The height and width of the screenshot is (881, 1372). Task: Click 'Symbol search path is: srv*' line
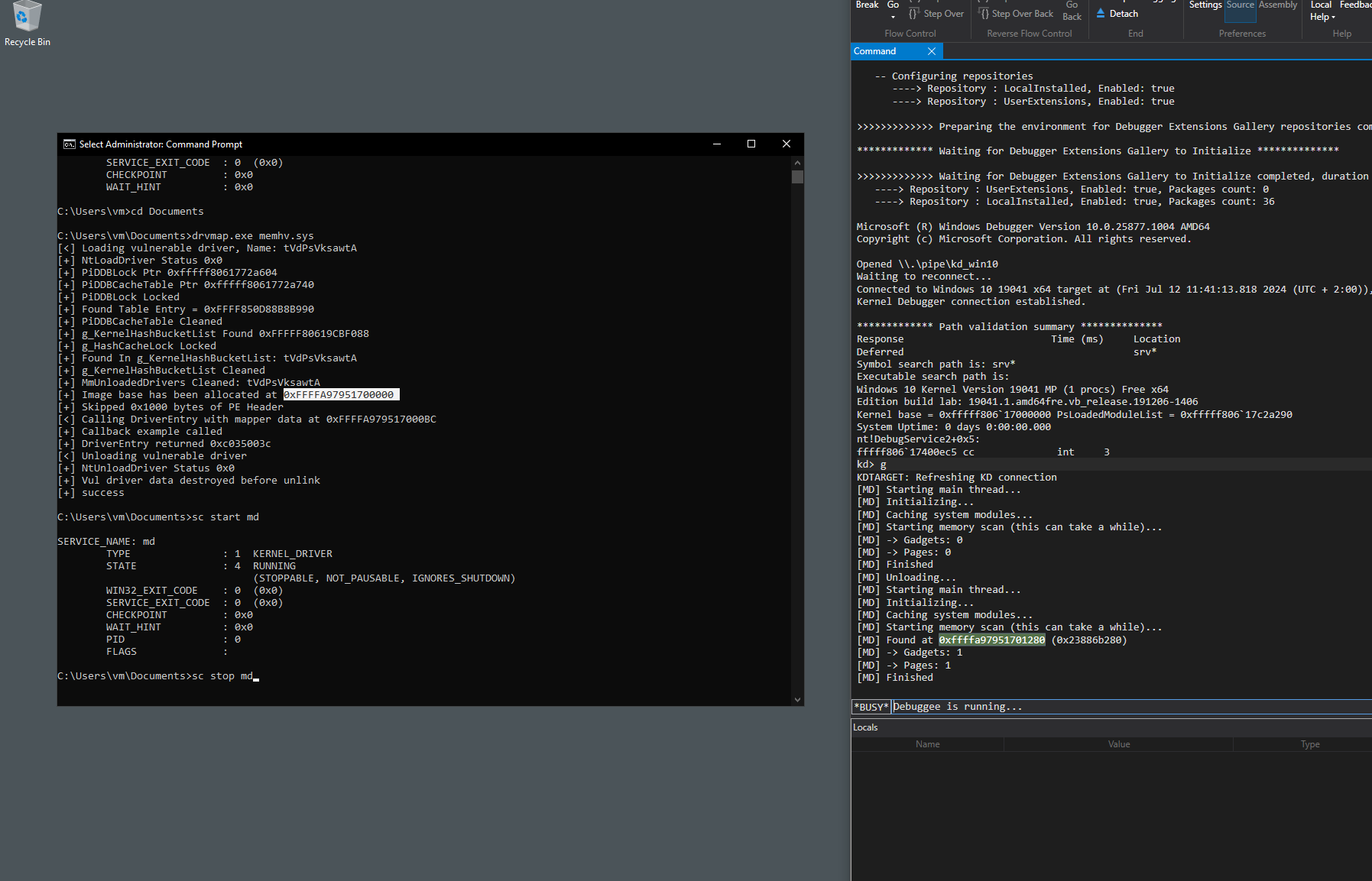coord(936,364)
